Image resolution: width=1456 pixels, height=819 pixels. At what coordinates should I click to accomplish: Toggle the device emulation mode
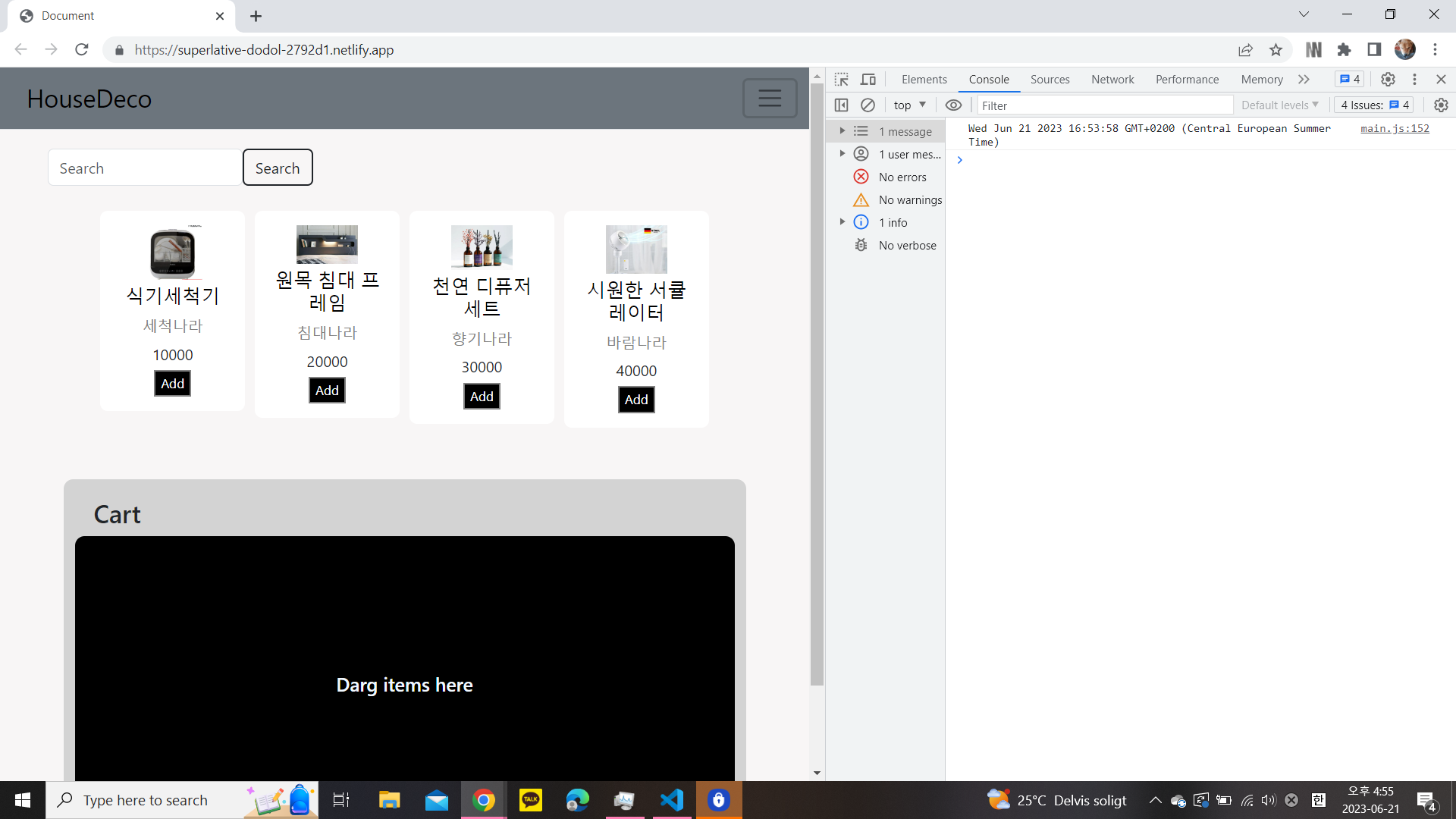point(868,79)
